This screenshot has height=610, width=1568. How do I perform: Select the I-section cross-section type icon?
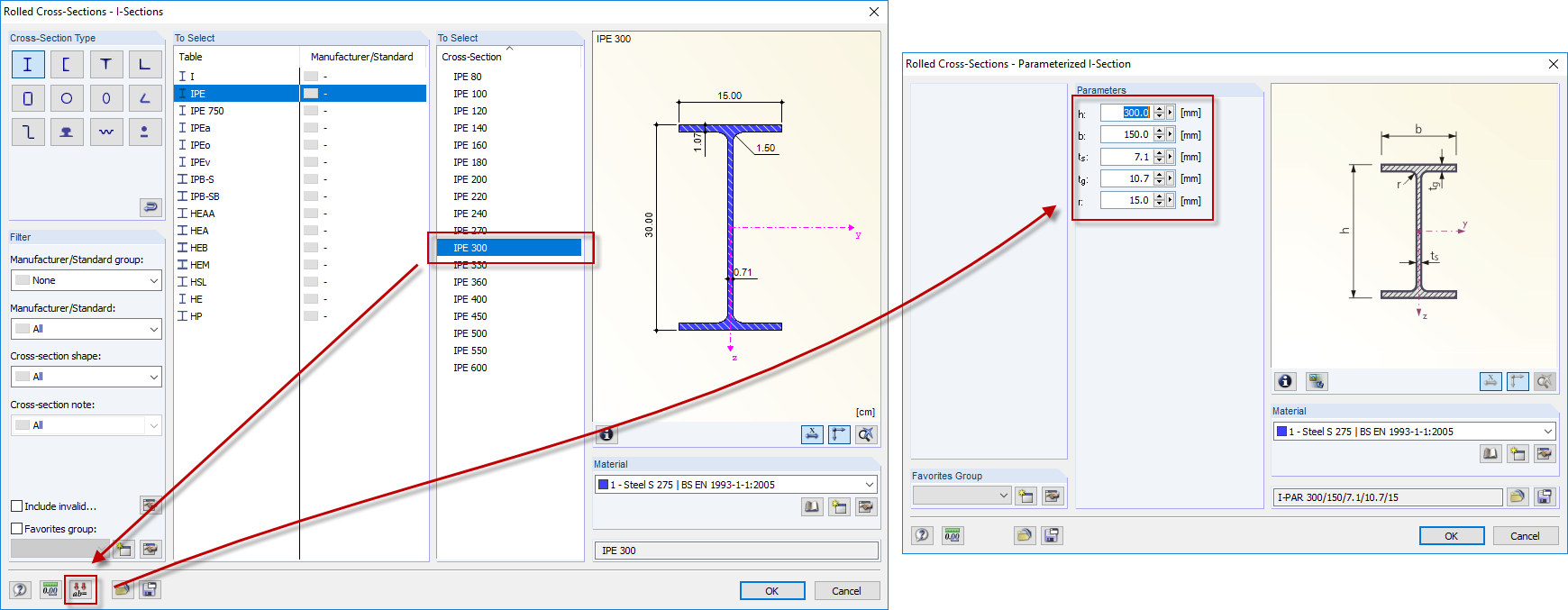pyautogui.click(x=28, y=65)
